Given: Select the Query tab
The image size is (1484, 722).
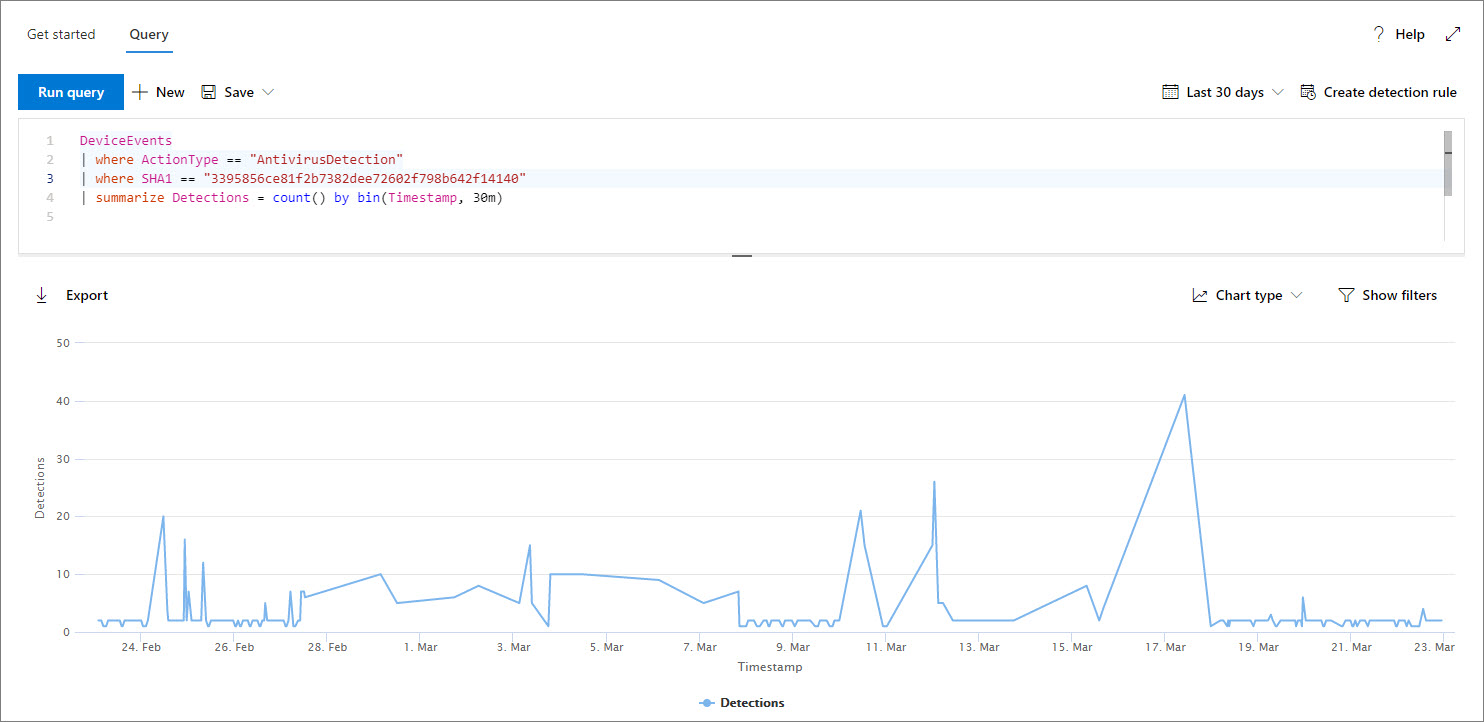Looking at the screenshot, I should tap(149, 34).
